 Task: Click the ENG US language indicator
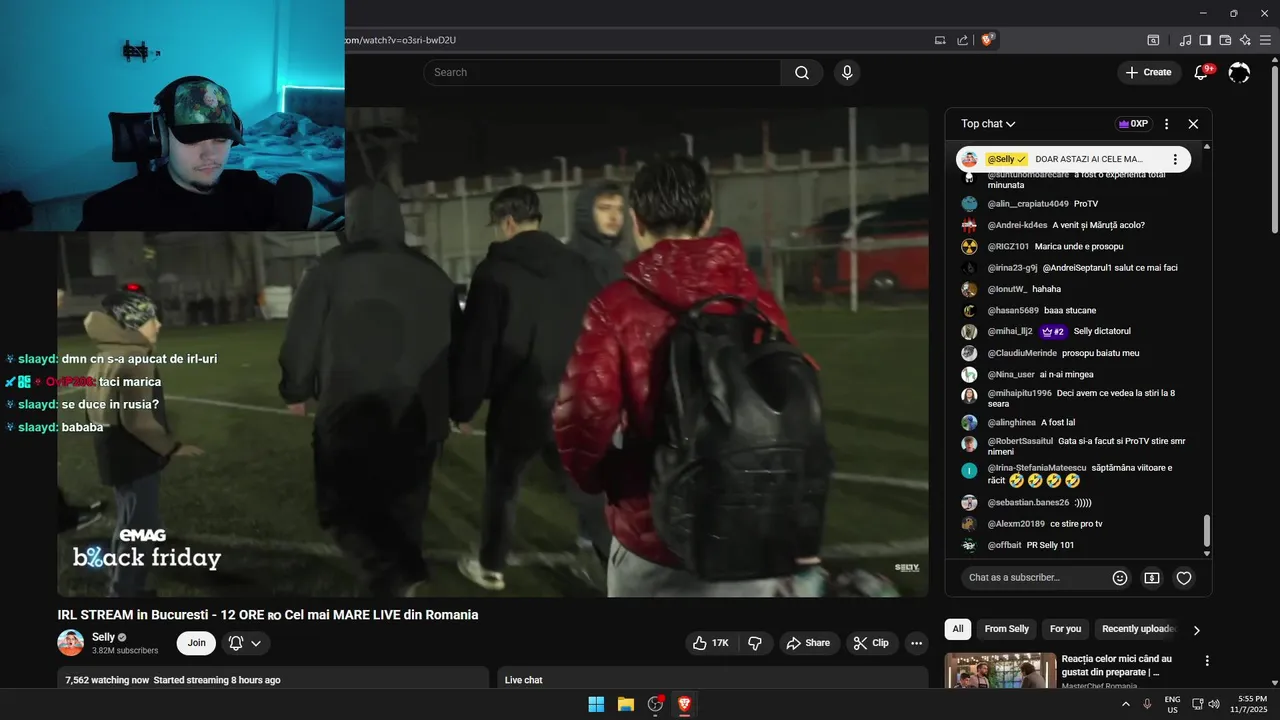tap(1172, 704)
